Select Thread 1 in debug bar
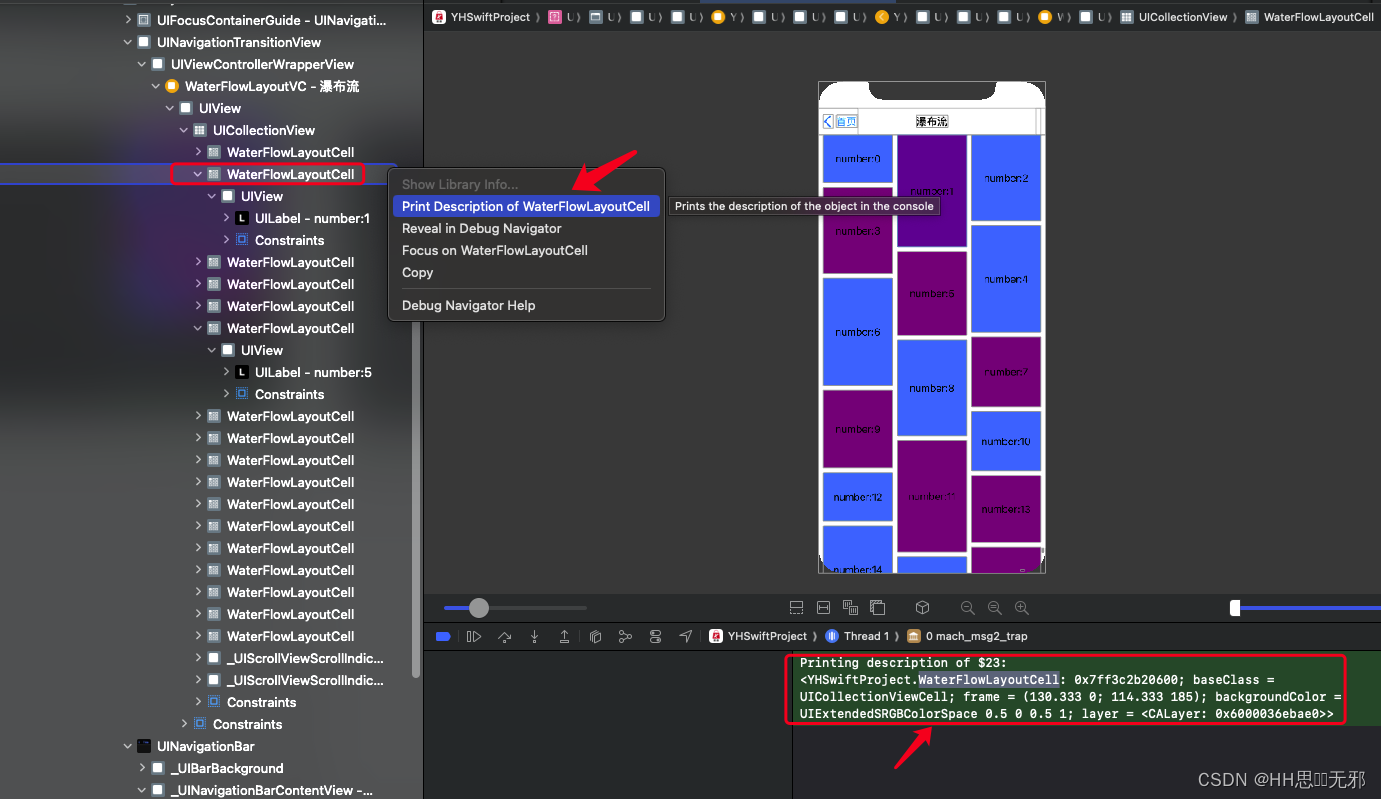 pyautogui.click(x=857, y=636)
